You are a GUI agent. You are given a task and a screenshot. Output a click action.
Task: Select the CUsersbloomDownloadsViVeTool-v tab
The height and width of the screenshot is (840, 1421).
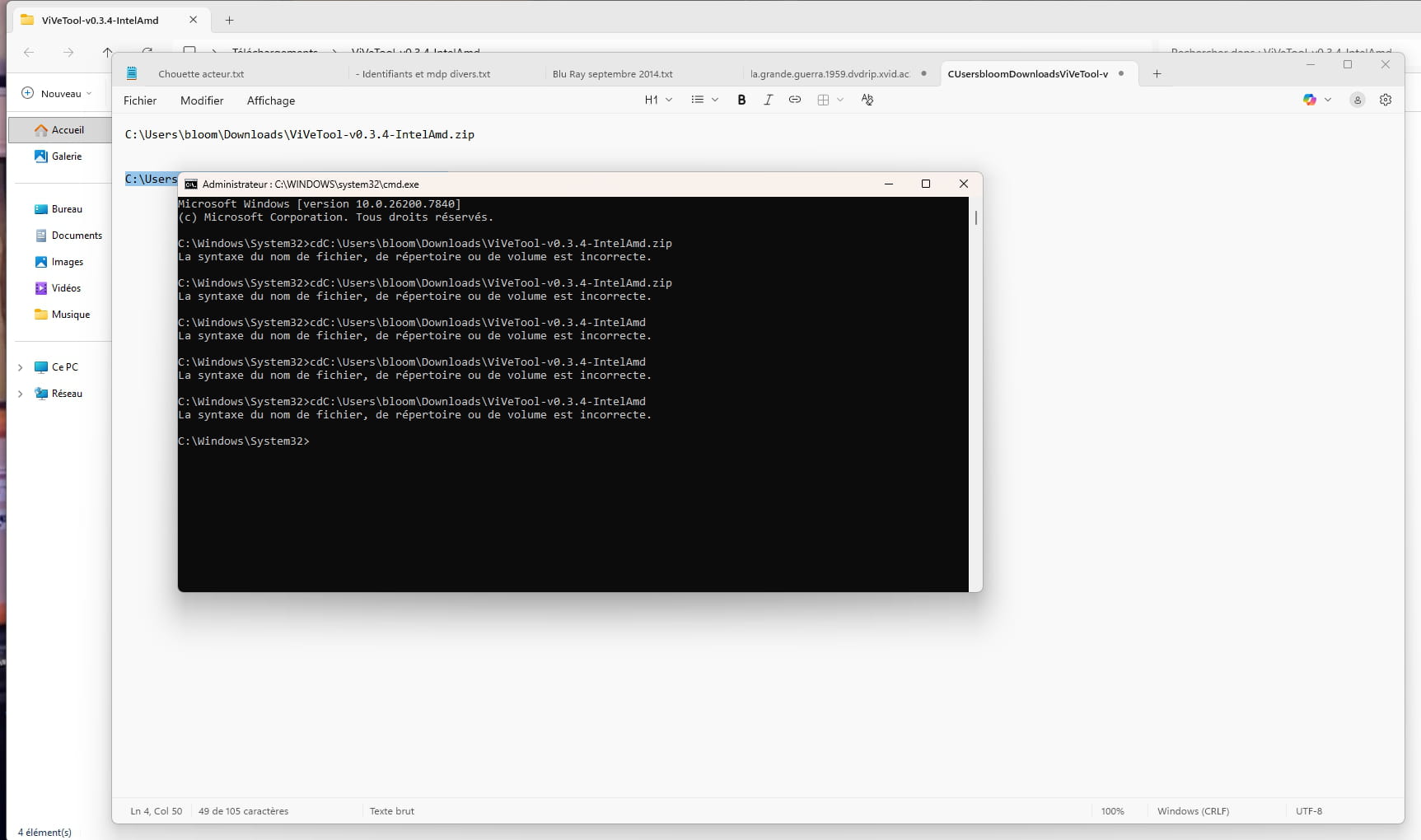(x=1028, y=74)
